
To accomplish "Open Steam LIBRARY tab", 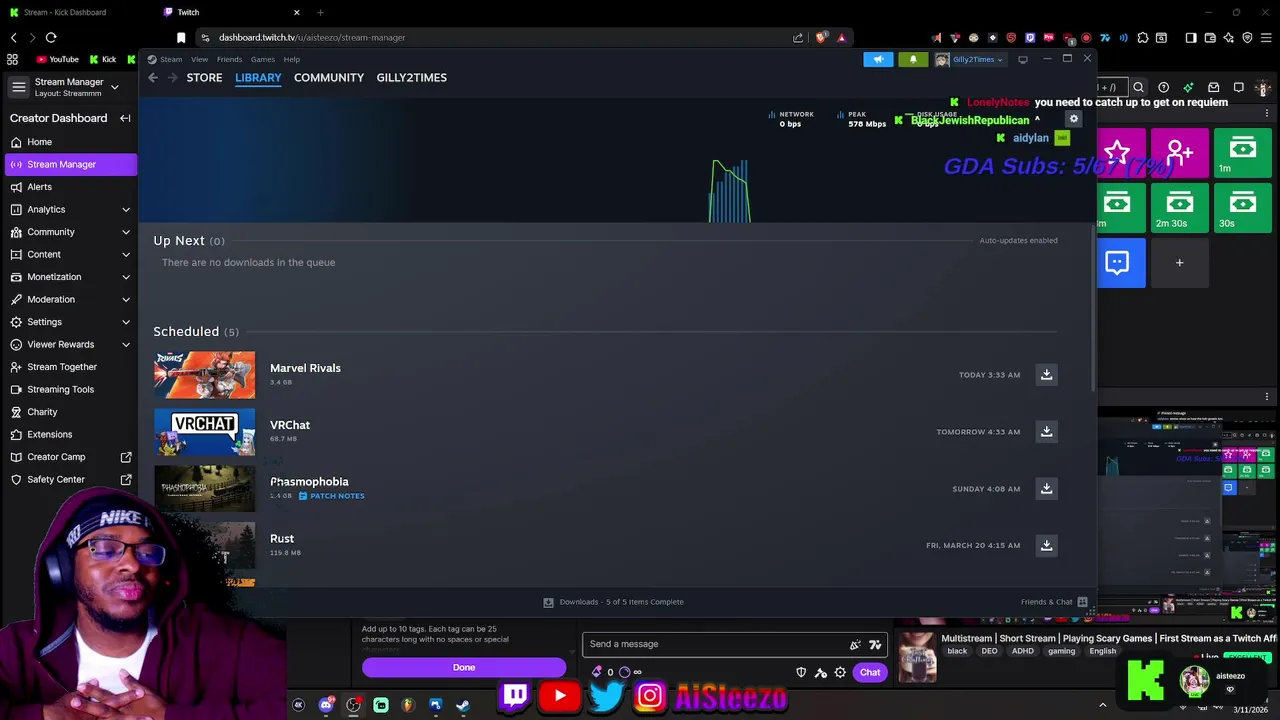I will (258, 77).
